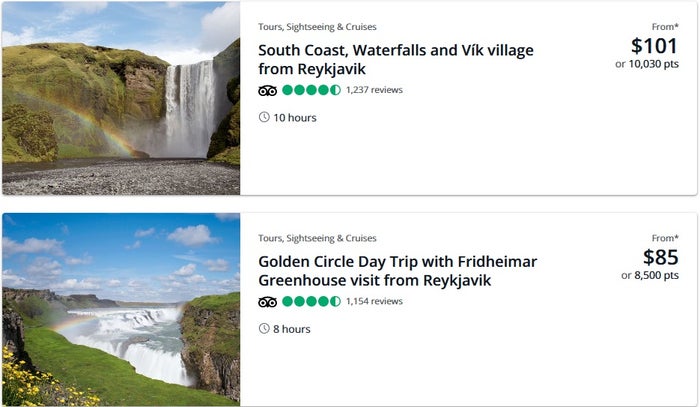Image resolution: width=700 pixels, height=407 pixels.
Task: Open South Coast, Waterfalls and Vík village title
Action: pyautogui.click(x=396, y=59)
